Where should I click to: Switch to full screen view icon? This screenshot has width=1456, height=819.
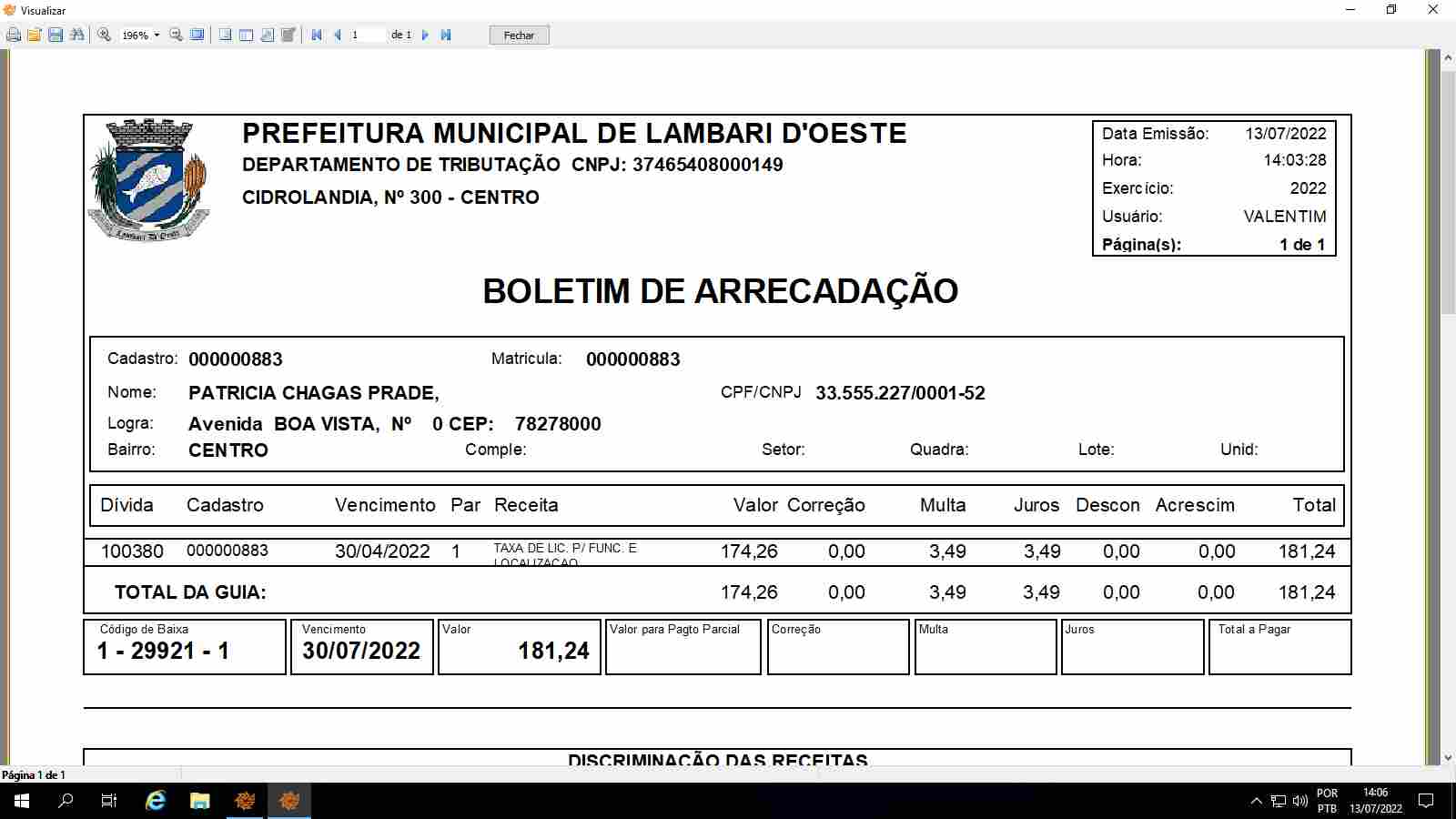click(197, 35)
